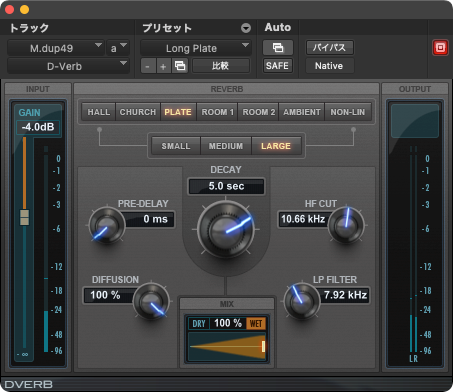This screenshot has width=453, height=392.
Task: Click the 比較 compare button
Action: 221,66
